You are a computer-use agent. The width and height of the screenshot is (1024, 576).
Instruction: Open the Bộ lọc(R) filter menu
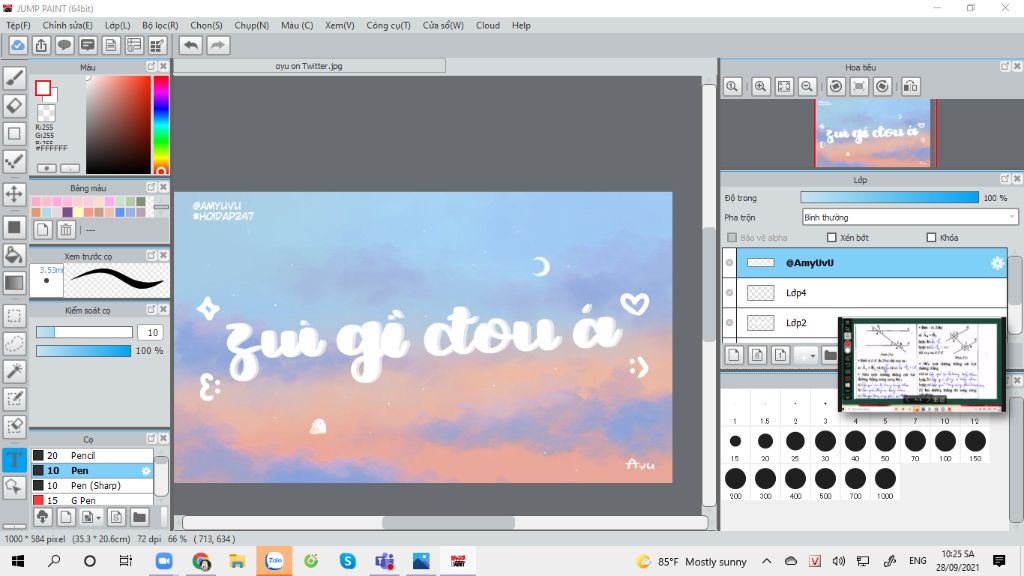(x=160, y=25)
